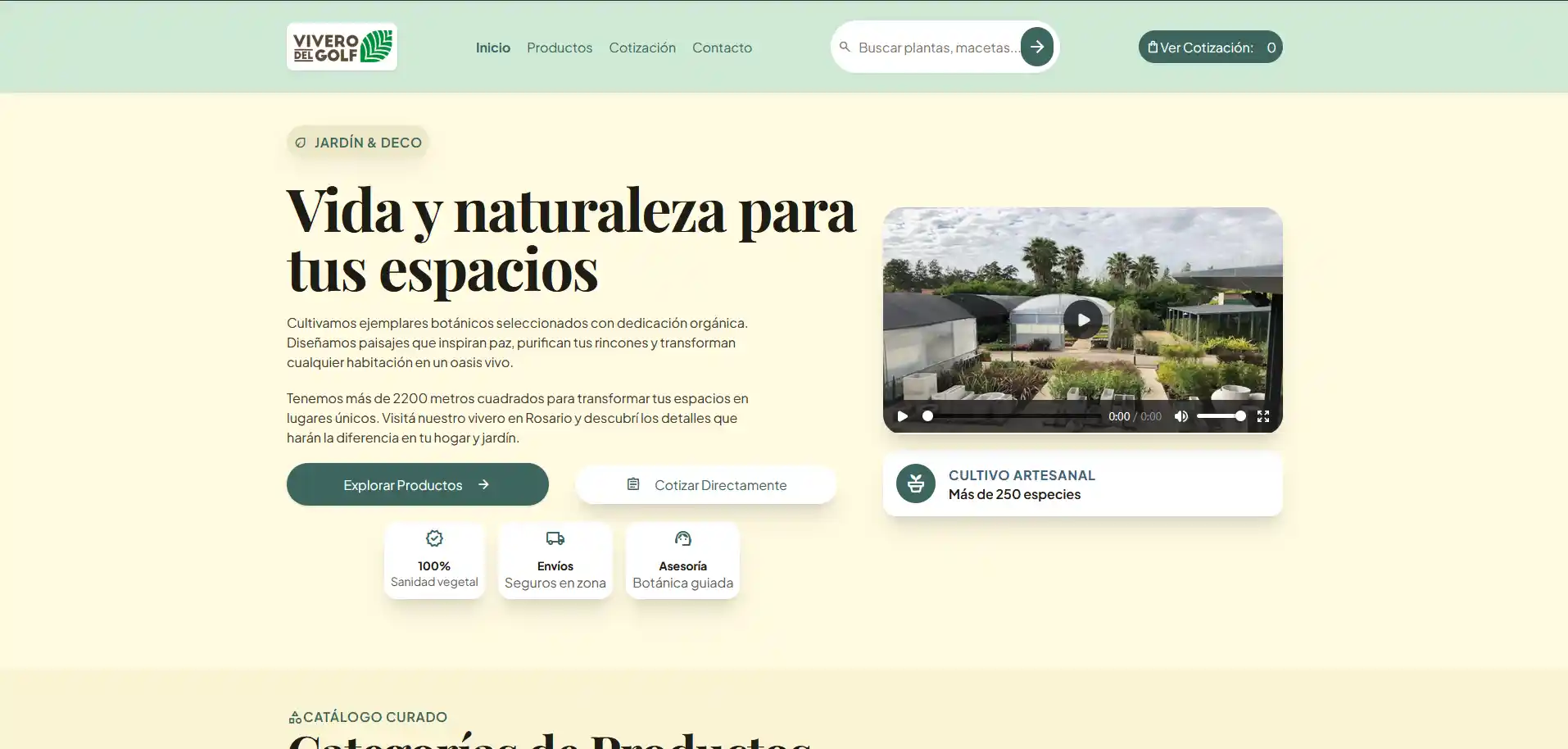The height and width of the screenshot is (749, 1568).
Task: Click the leaf icon beside JARDÍN & DECO
Action: click(x=301, y=143)
